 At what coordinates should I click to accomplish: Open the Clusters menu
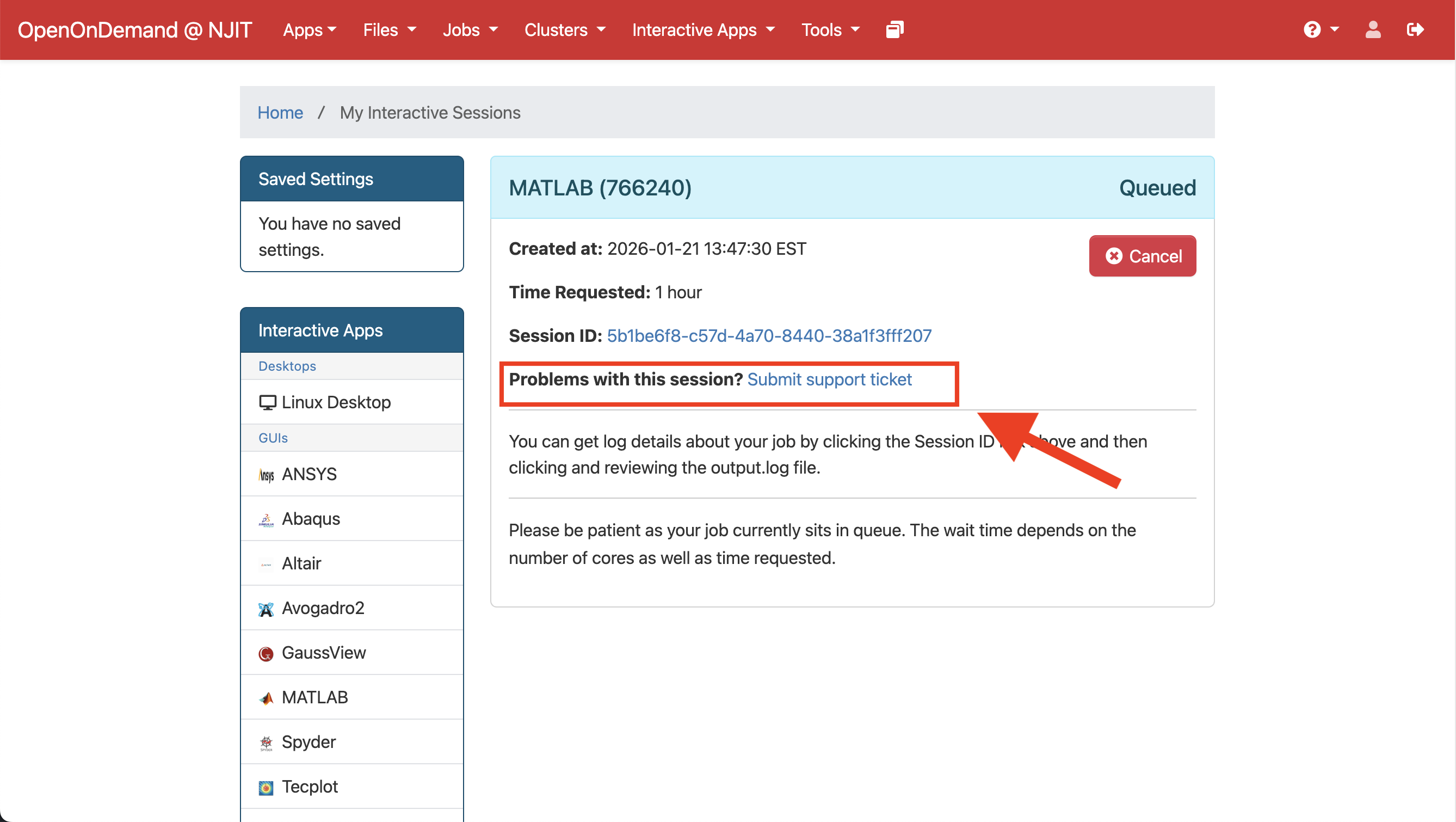click(564, 30)
